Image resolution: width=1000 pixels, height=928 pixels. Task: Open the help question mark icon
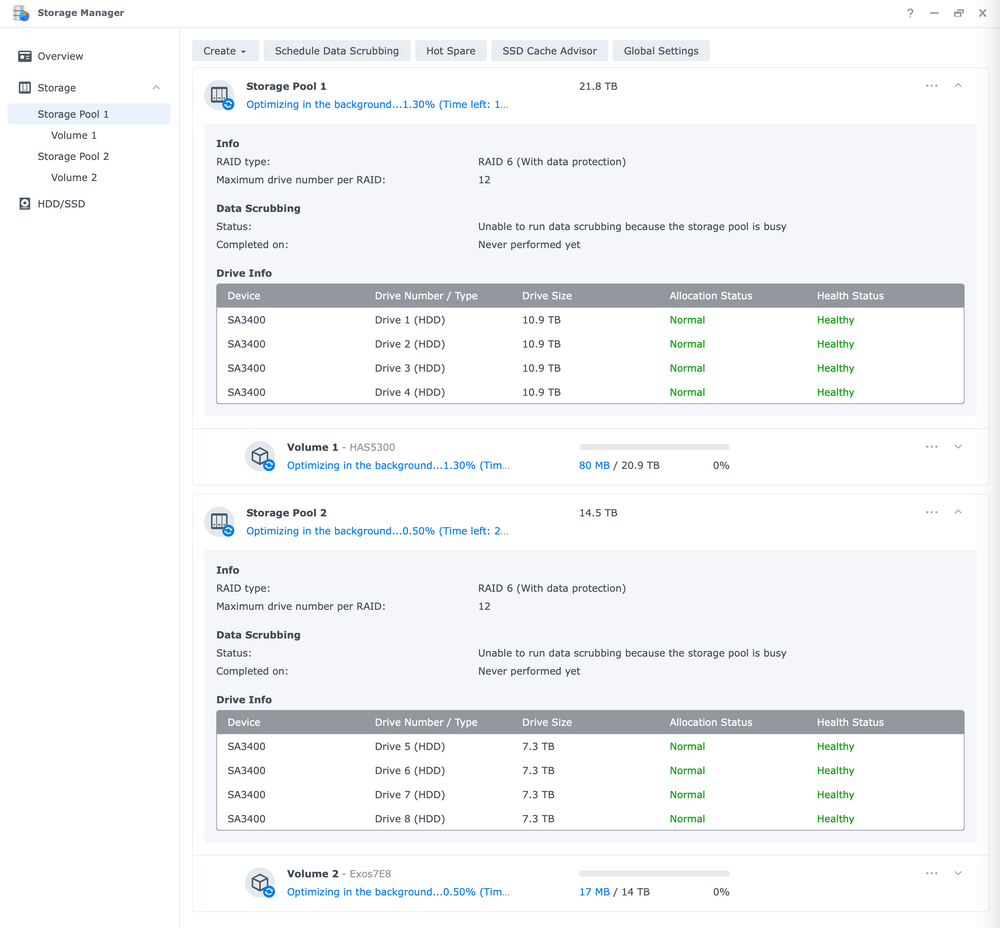(910, 13)
